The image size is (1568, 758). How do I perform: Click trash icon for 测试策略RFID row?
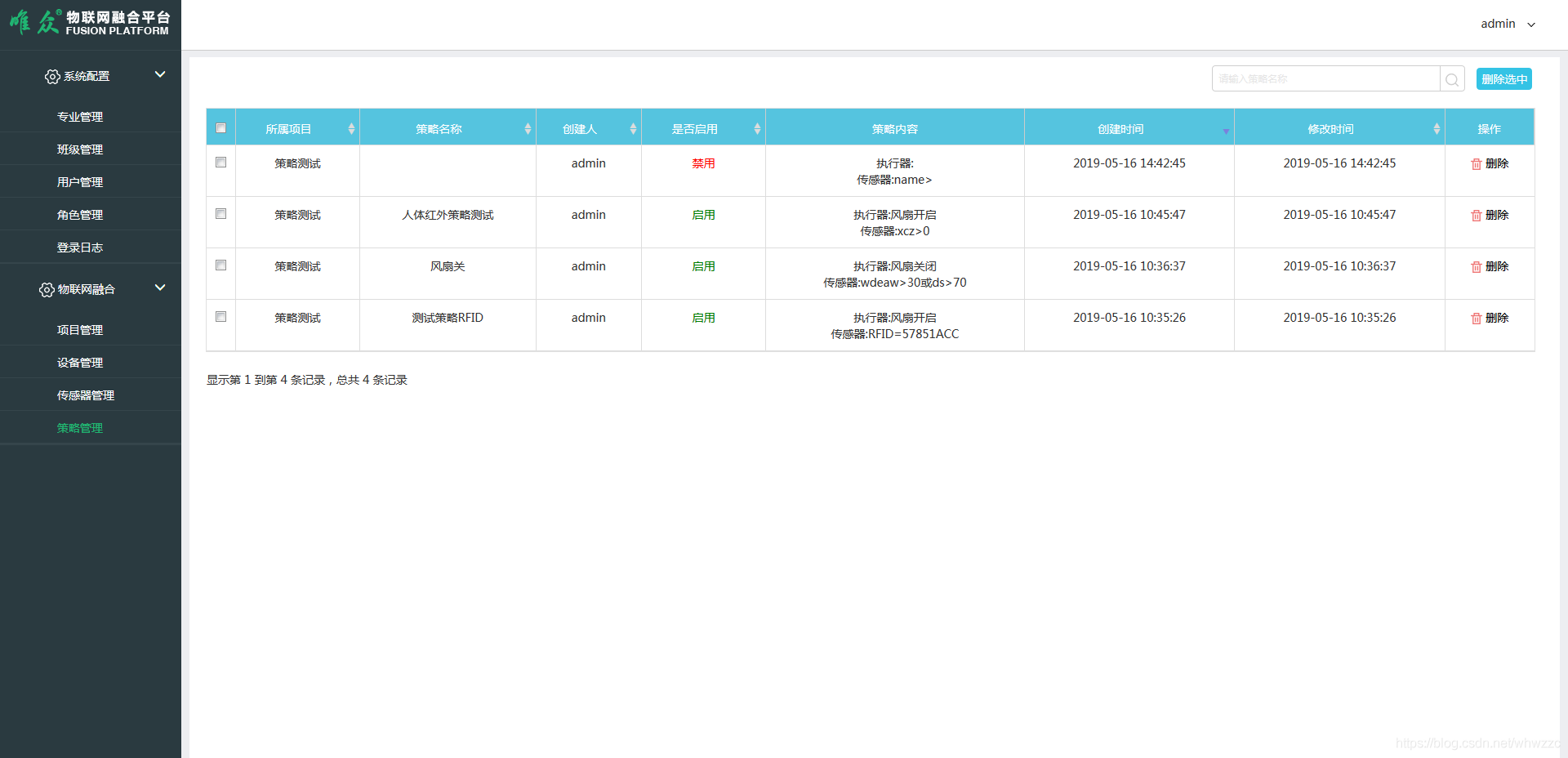tap(1476, 319)
